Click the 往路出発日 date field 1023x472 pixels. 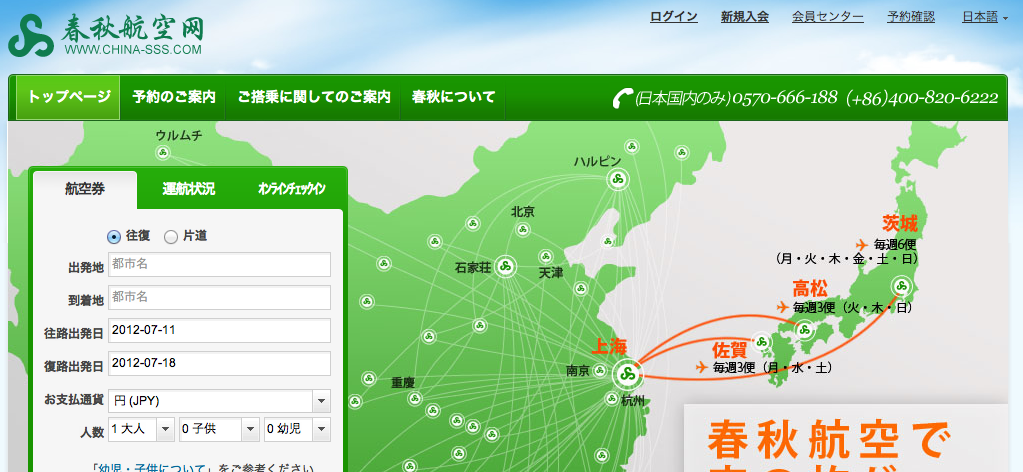point(219,330)
